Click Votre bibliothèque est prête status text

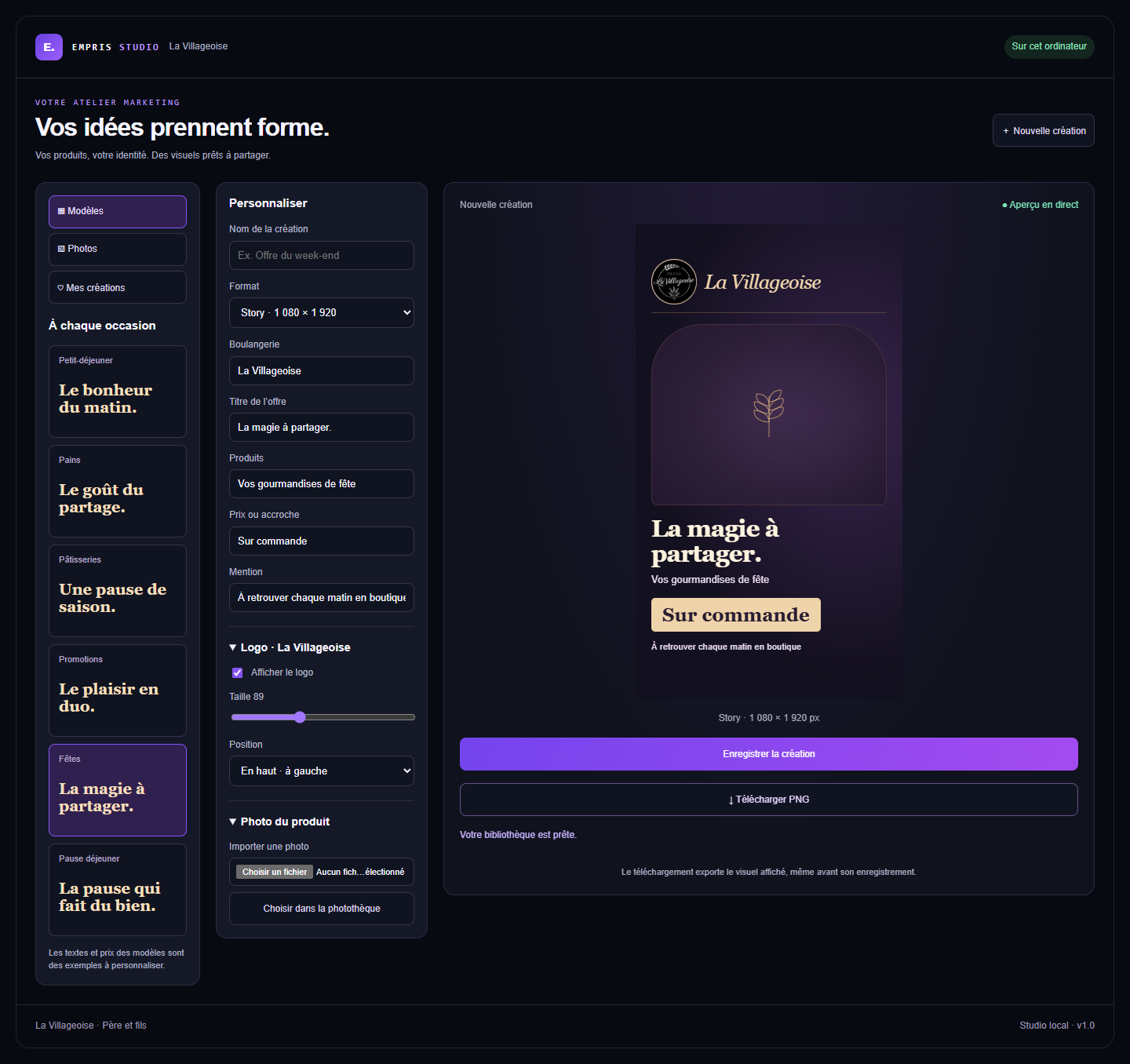click(x=518, y=835)
